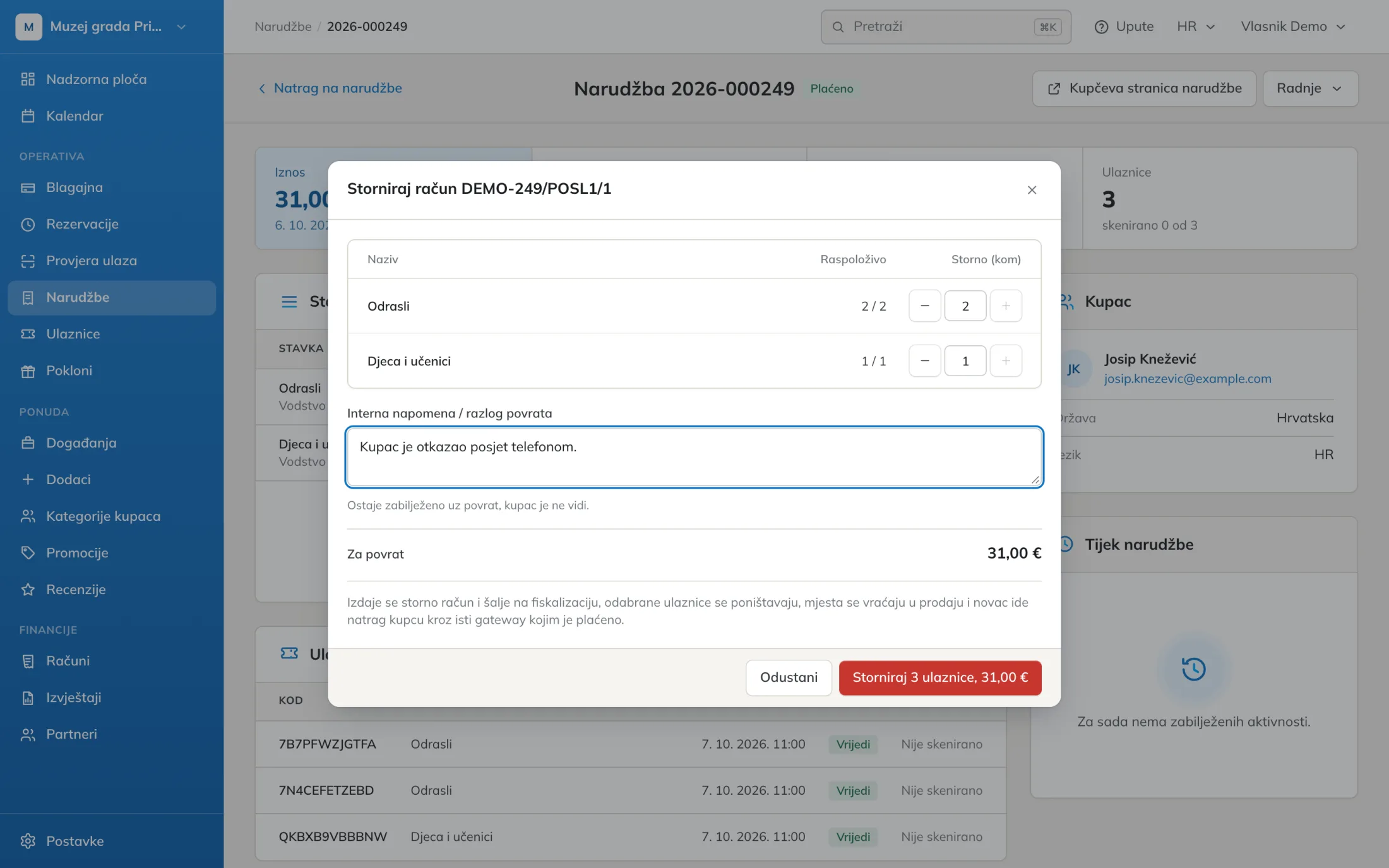The height and width of the screenshot is (868, 1389).
Task: Click the Pretraži search field
Action: click(945, 27)
